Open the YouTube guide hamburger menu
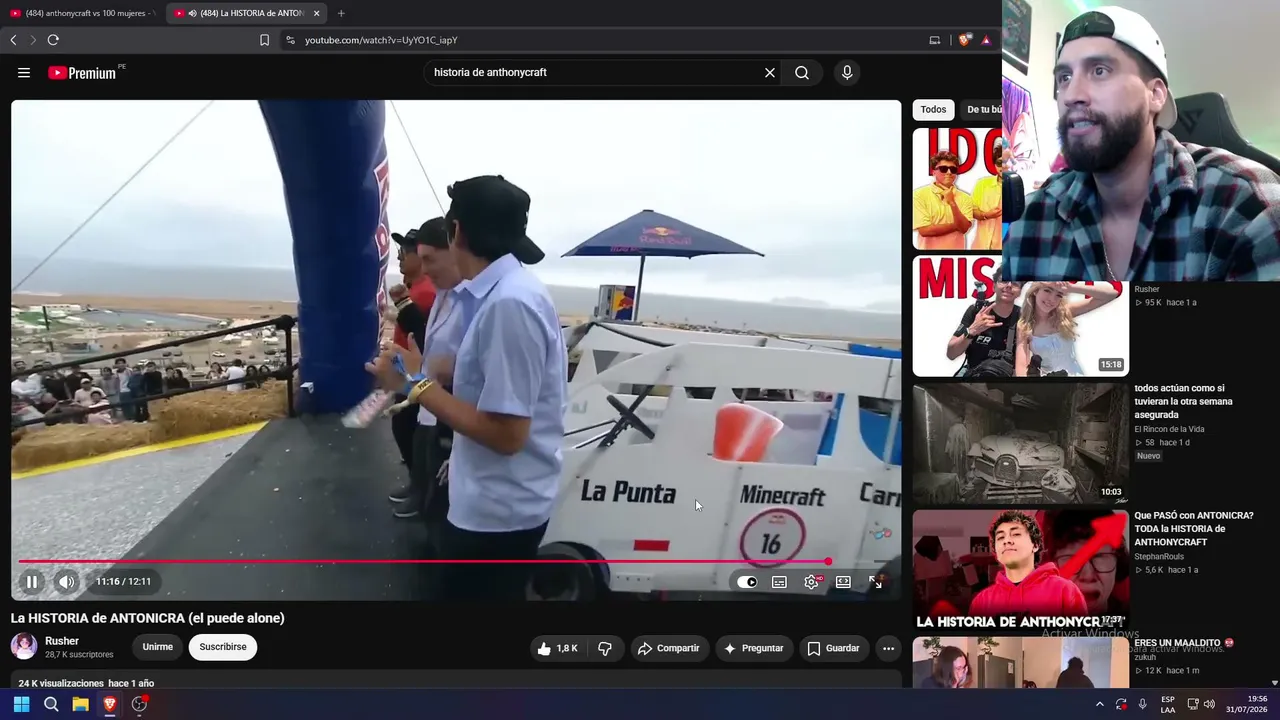Viewport: 1280px width, 720px height. [24, 72]
